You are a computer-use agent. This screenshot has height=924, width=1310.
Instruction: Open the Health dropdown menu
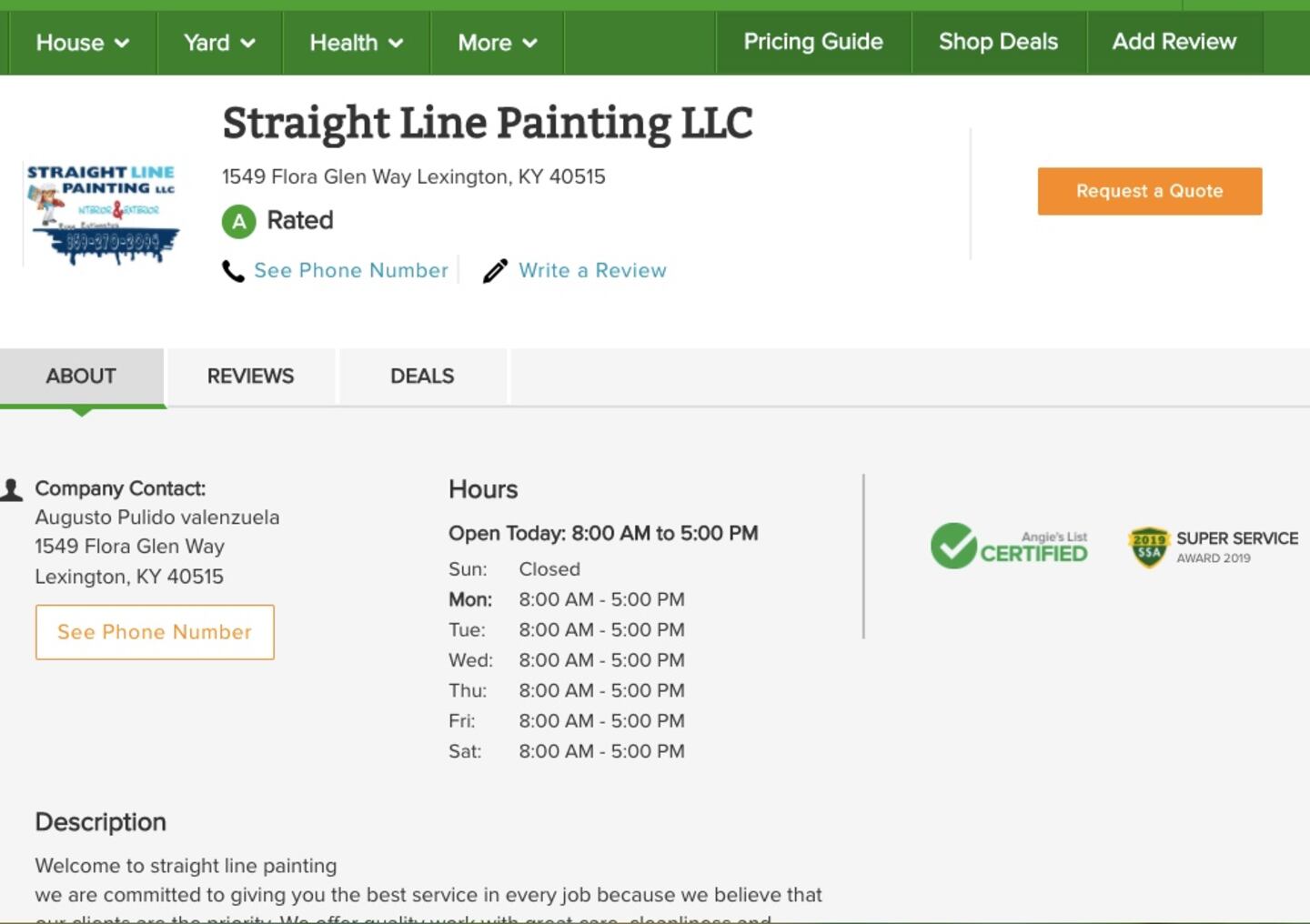coord(356,43)
